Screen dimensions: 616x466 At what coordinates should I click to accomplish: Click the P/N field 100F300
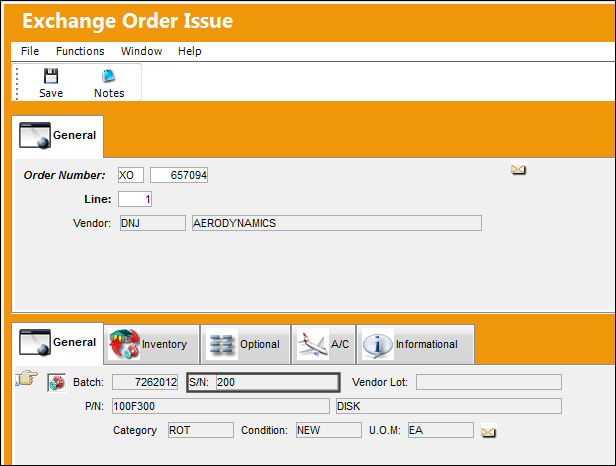tap(221, 406)
